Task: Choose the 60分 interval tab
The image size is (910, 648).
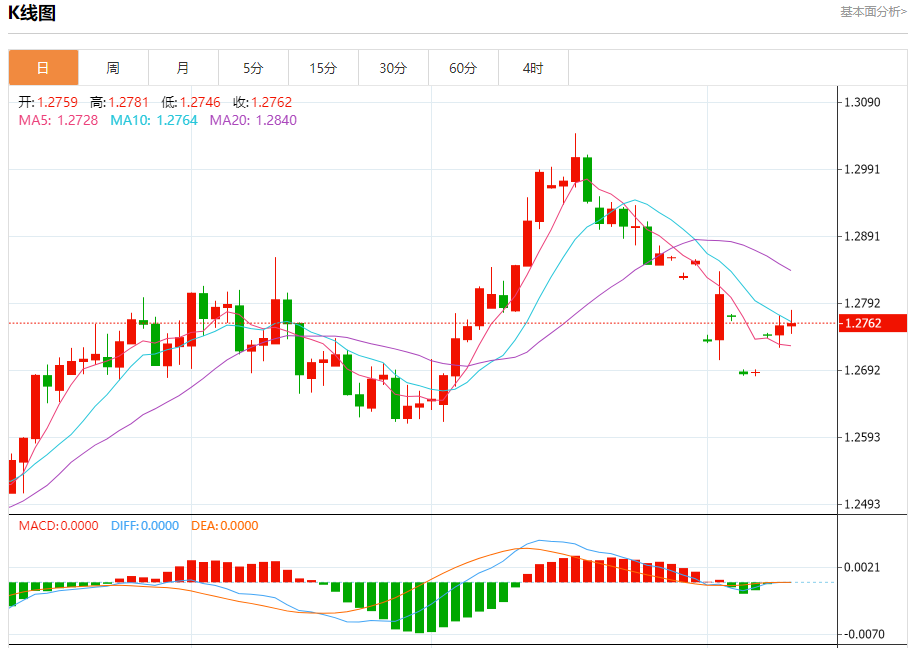Action: click(463, 68)
